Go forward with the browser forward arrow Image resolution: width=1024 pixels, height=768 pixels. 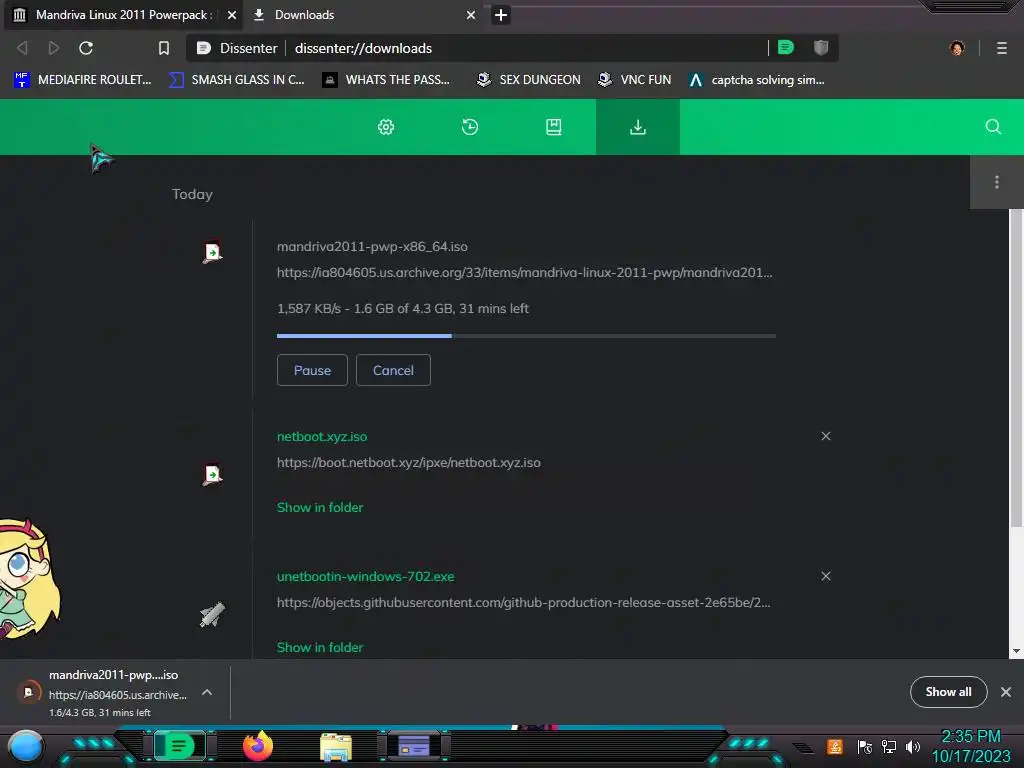(x=54, y=48)
